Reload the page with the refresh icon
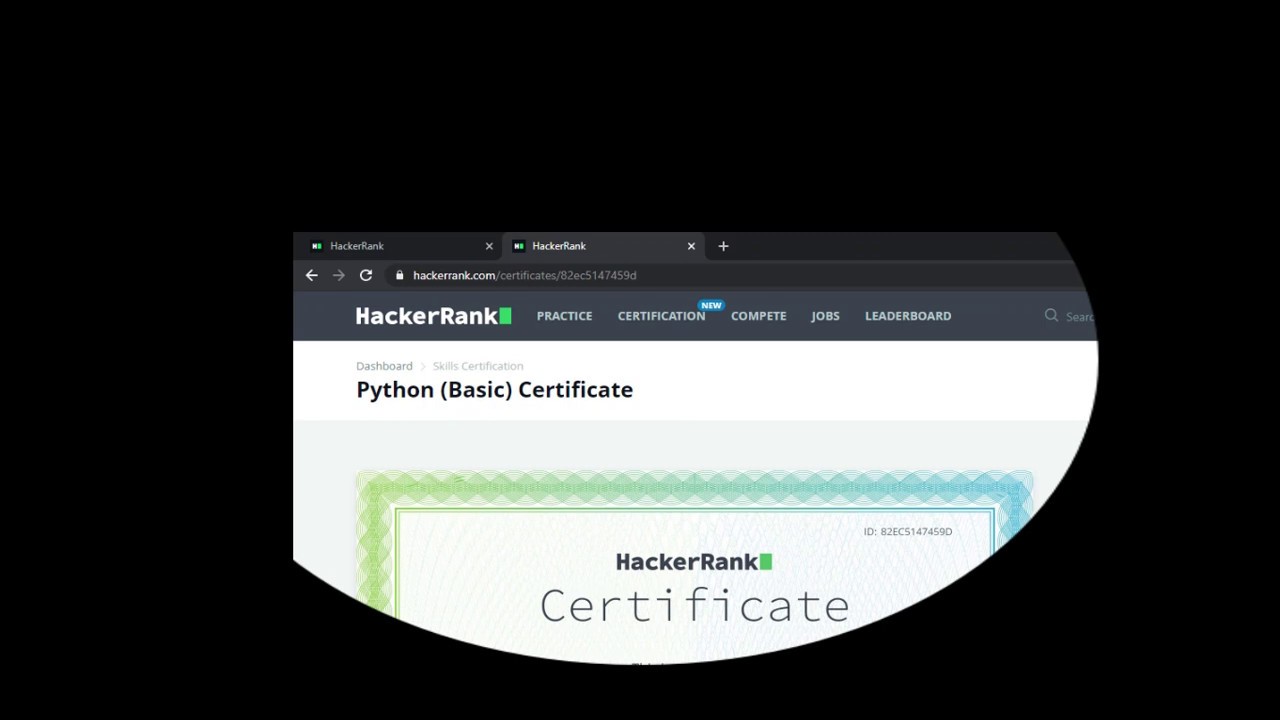Image resolution: width=1280 pixels, height=720 pixels. pos(366,275)
